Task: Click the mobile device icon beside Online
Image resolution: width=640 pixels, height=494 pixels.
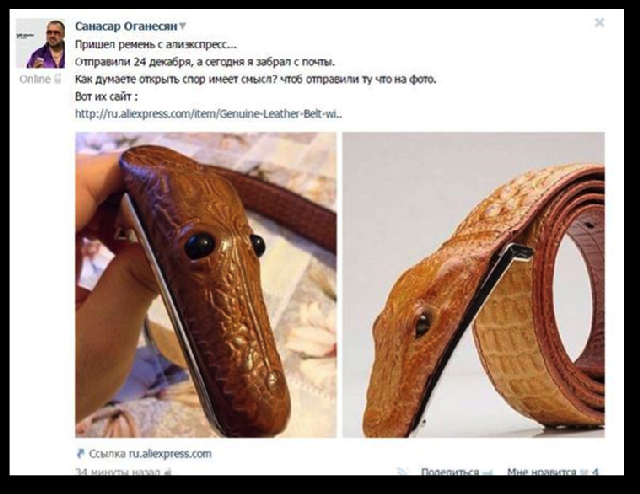Action: coord(58,79)
